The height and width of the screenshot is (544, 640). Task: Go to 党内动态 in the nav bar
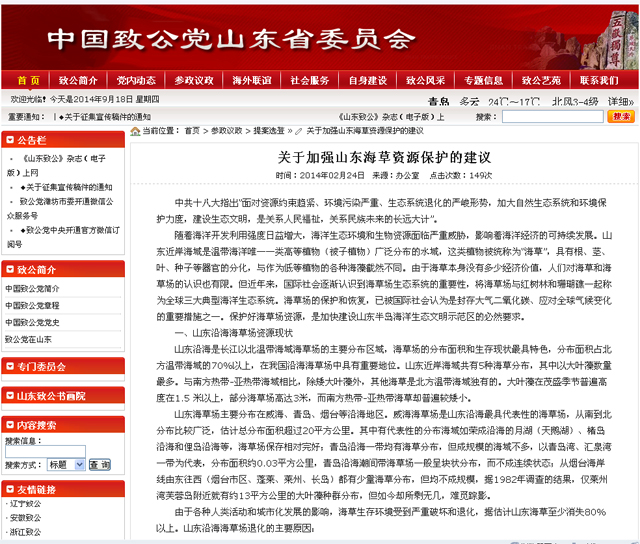point(136,80)
